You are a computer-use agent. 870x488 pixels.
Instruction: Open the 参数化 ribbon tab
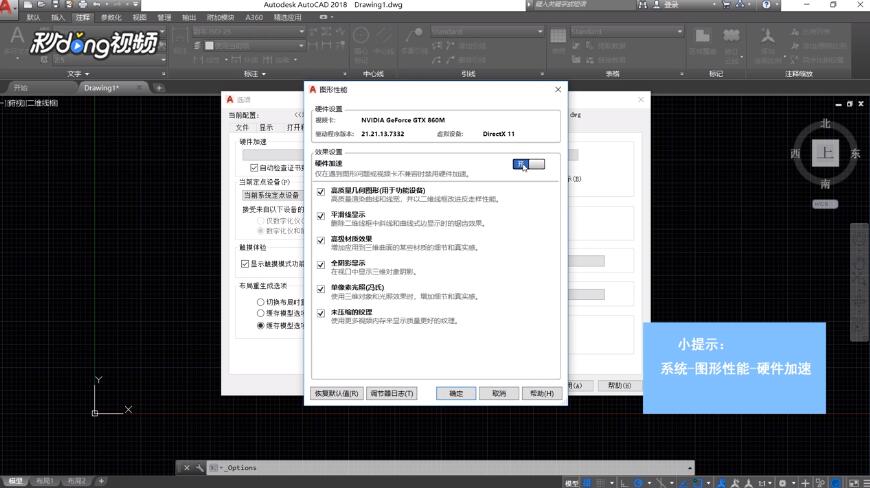[x=110, y=18]
